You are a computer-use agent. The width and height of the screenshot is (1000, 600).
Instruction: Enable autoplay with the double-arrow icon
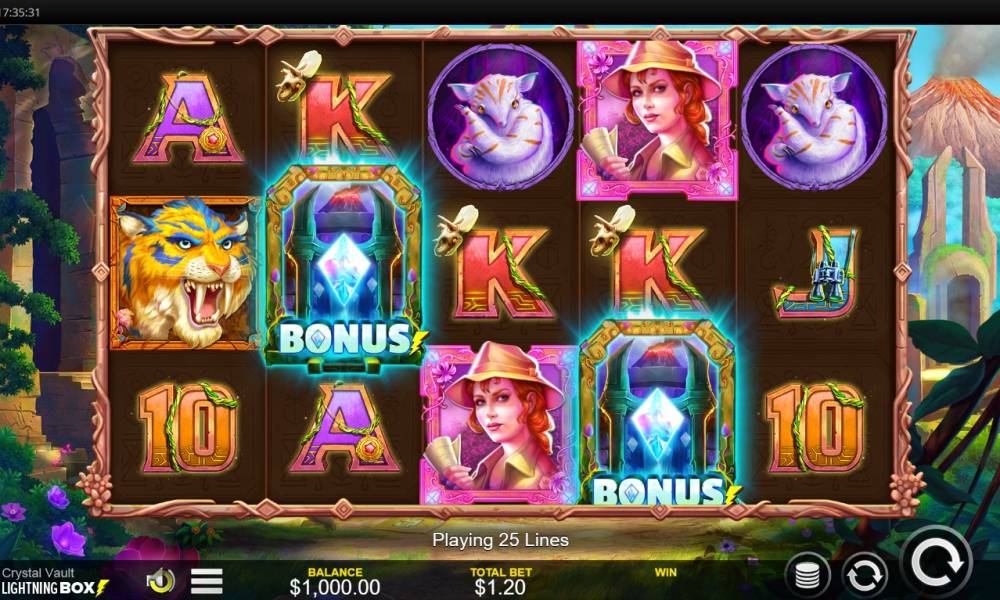point(864,576)
